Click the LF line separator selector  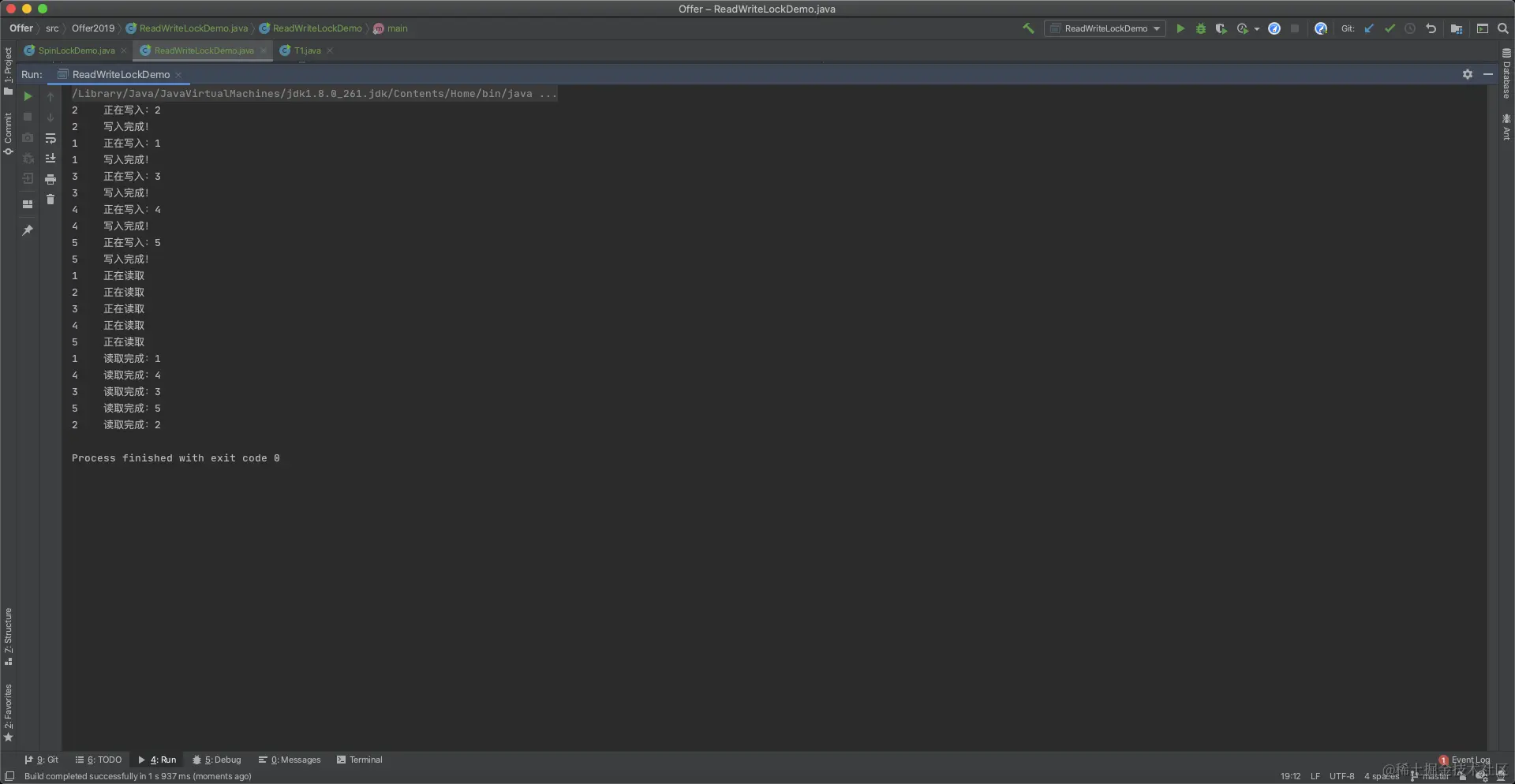(1315, 776)
